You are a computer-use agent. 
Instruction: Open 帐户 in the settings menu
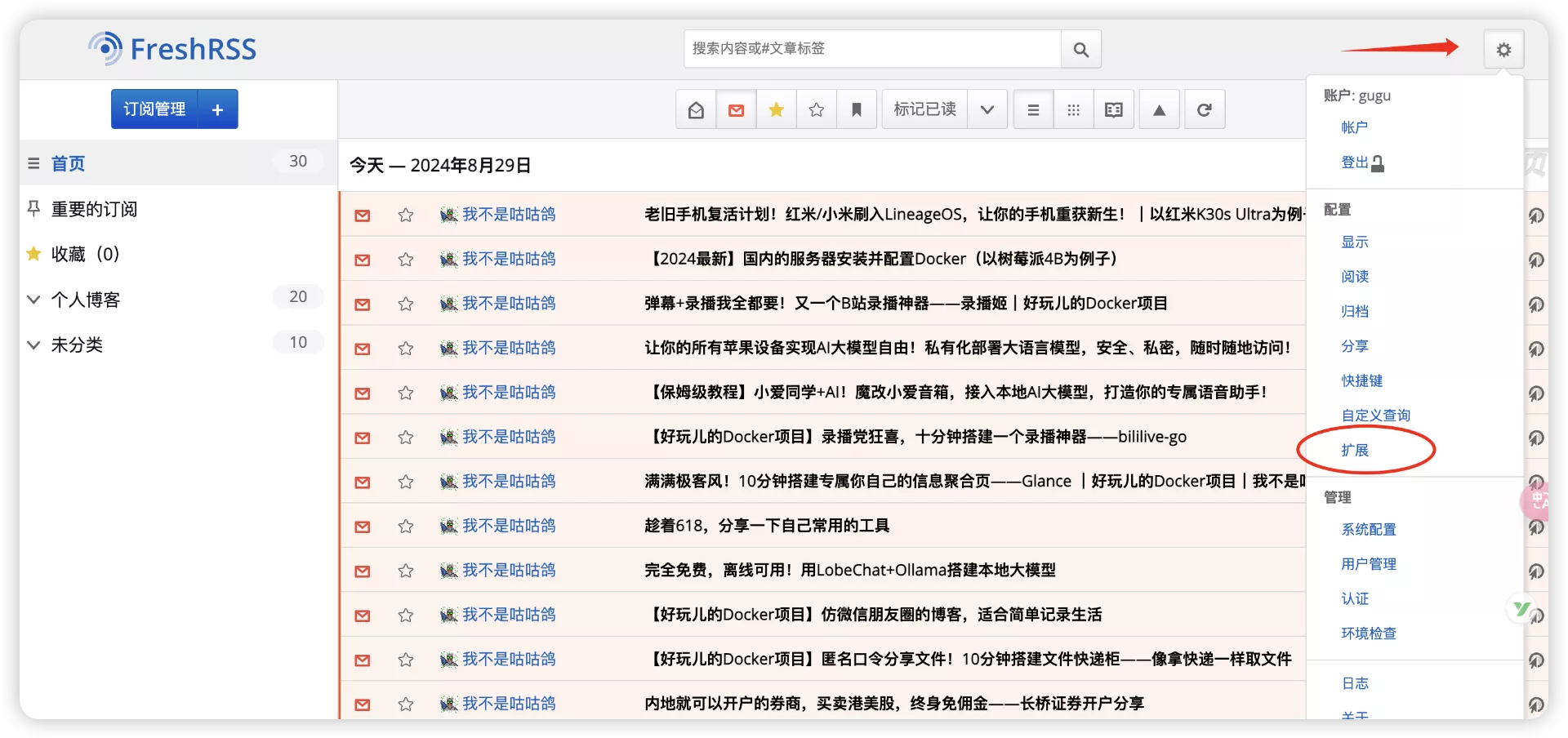point(1354,127)
